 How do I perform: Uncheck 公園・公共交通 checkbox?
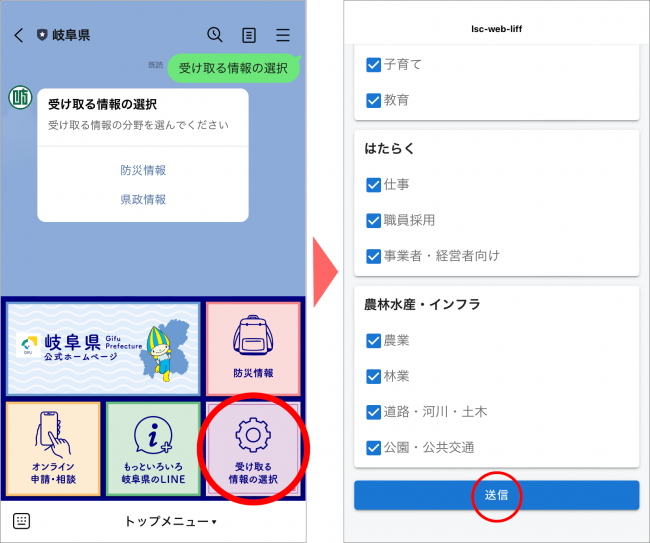[x=374, y=448]
